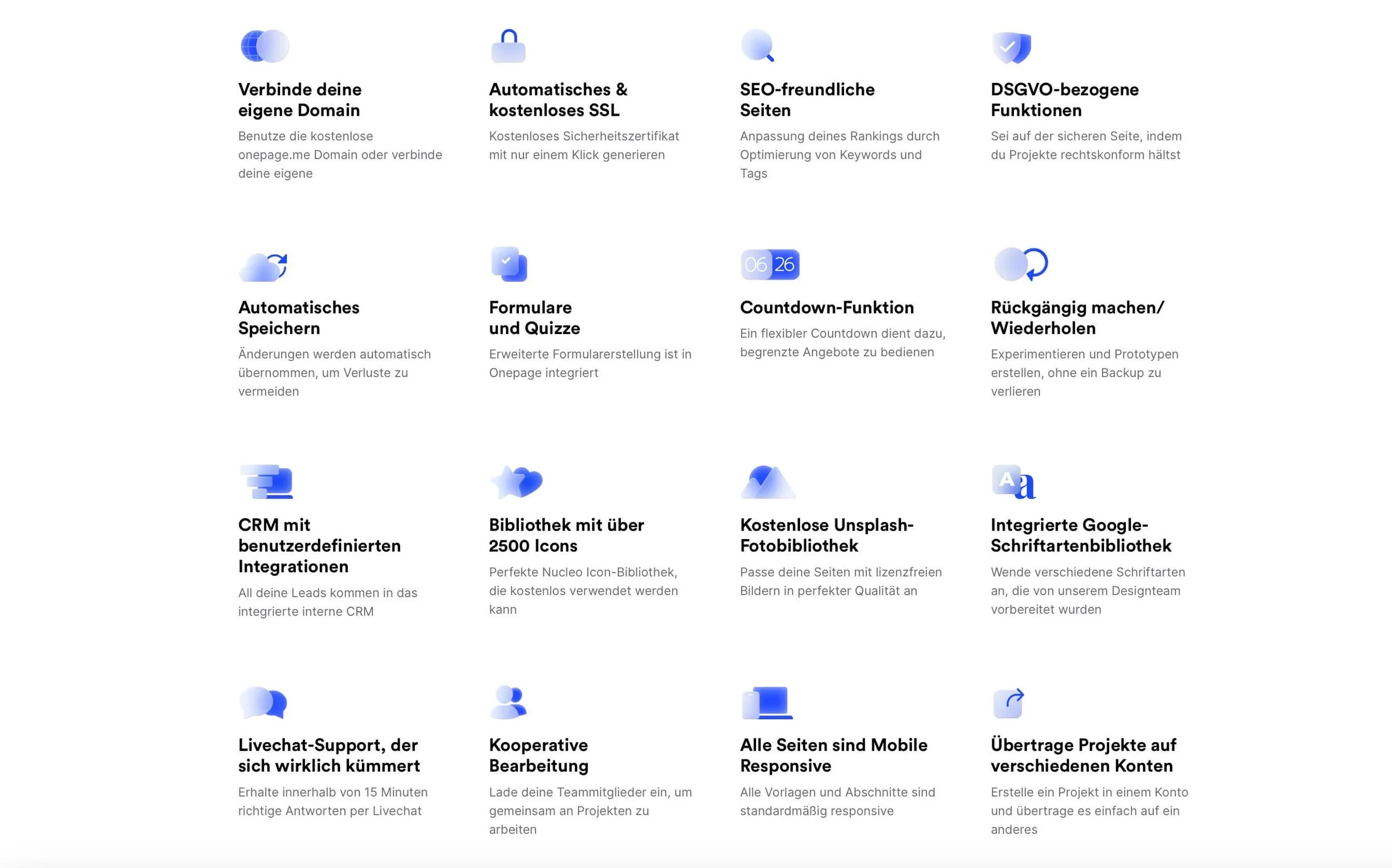Click the 'Automatisches & kostenloses SSL' heading
1392x868 pixels.
coord(557,100)
